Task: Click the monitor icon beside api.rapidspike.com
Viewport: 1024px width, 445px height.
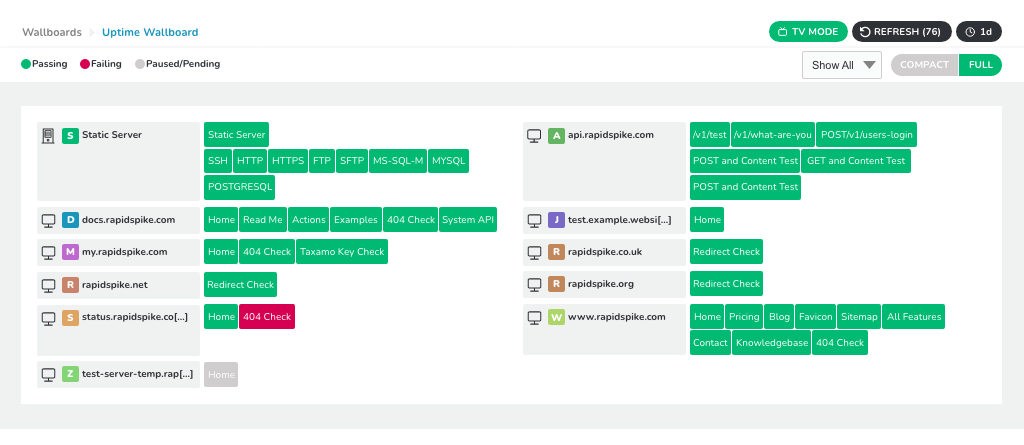Action: tap(534, 135)
